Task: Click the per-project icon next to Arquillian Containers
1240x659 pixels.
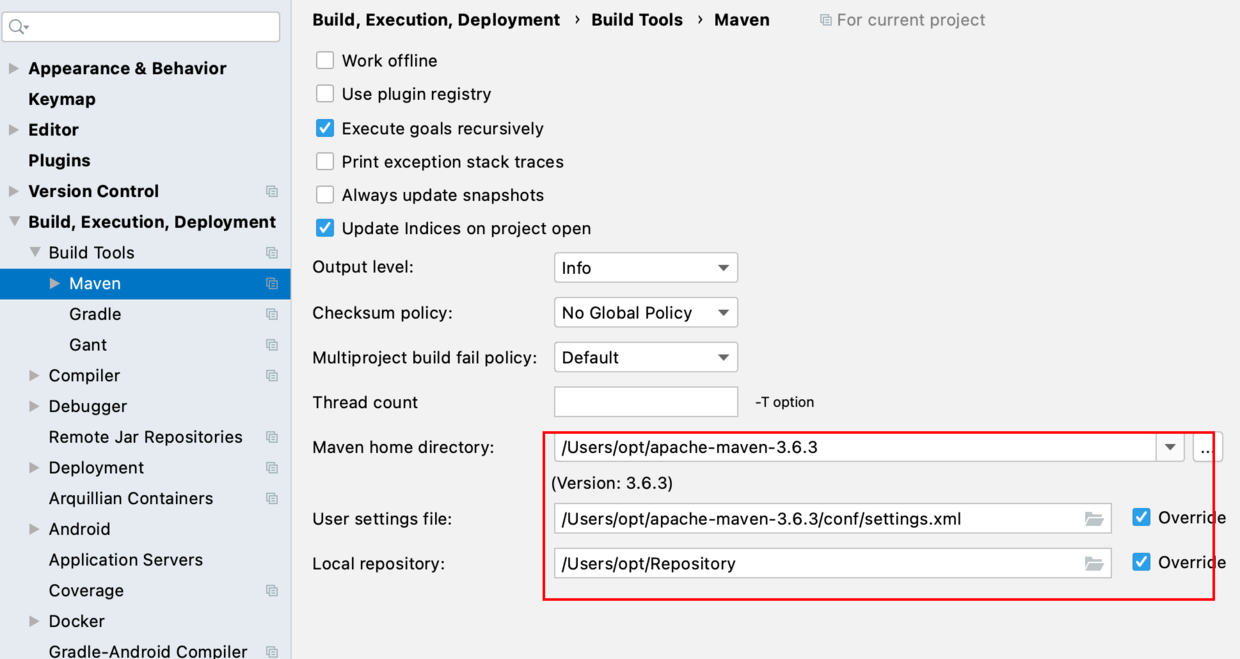Action: tap(272, 498)
